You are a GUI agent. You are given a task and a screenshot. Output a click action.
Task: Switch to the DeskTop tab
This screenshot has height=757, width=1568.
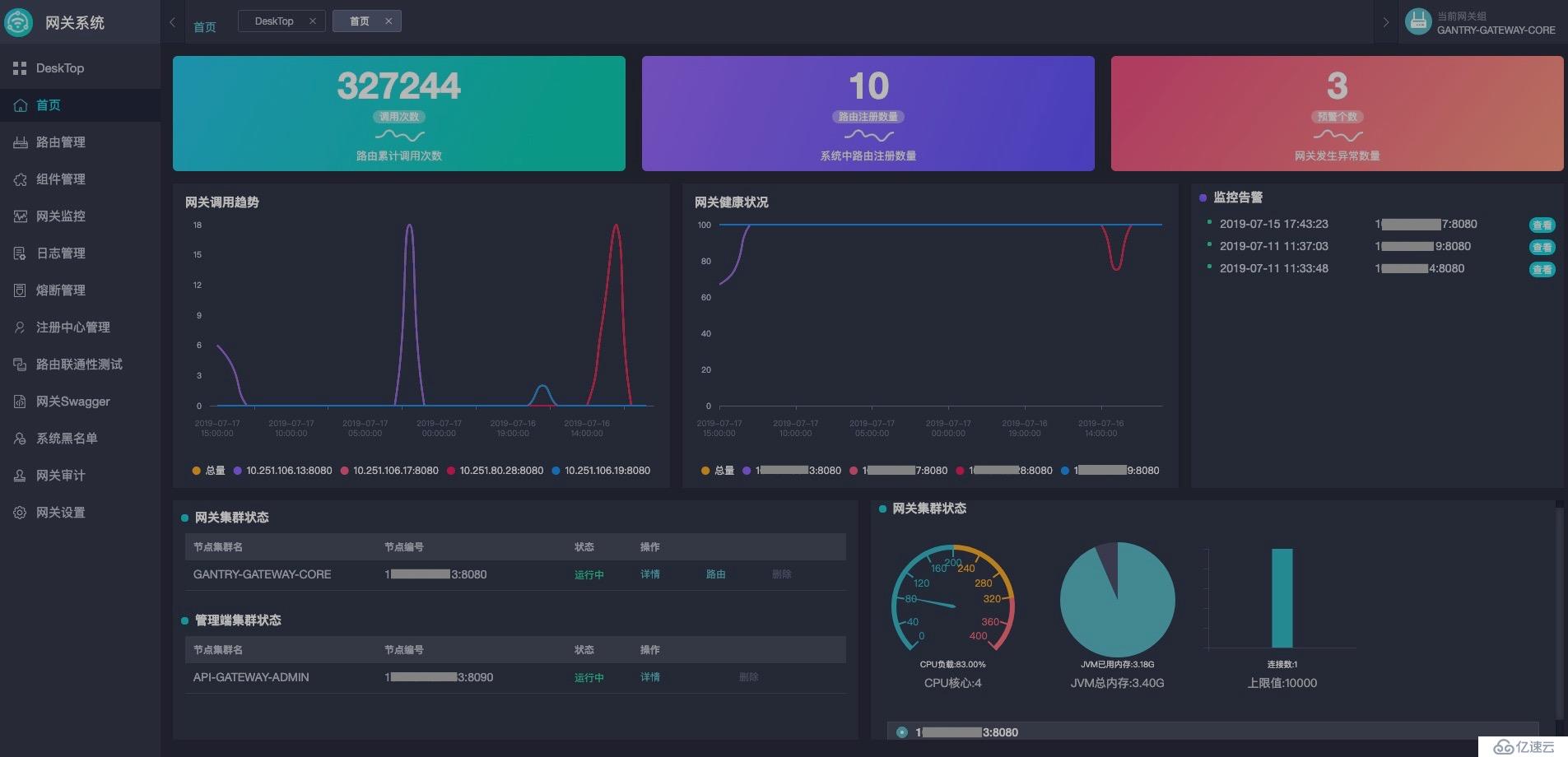tap(274, 21)
